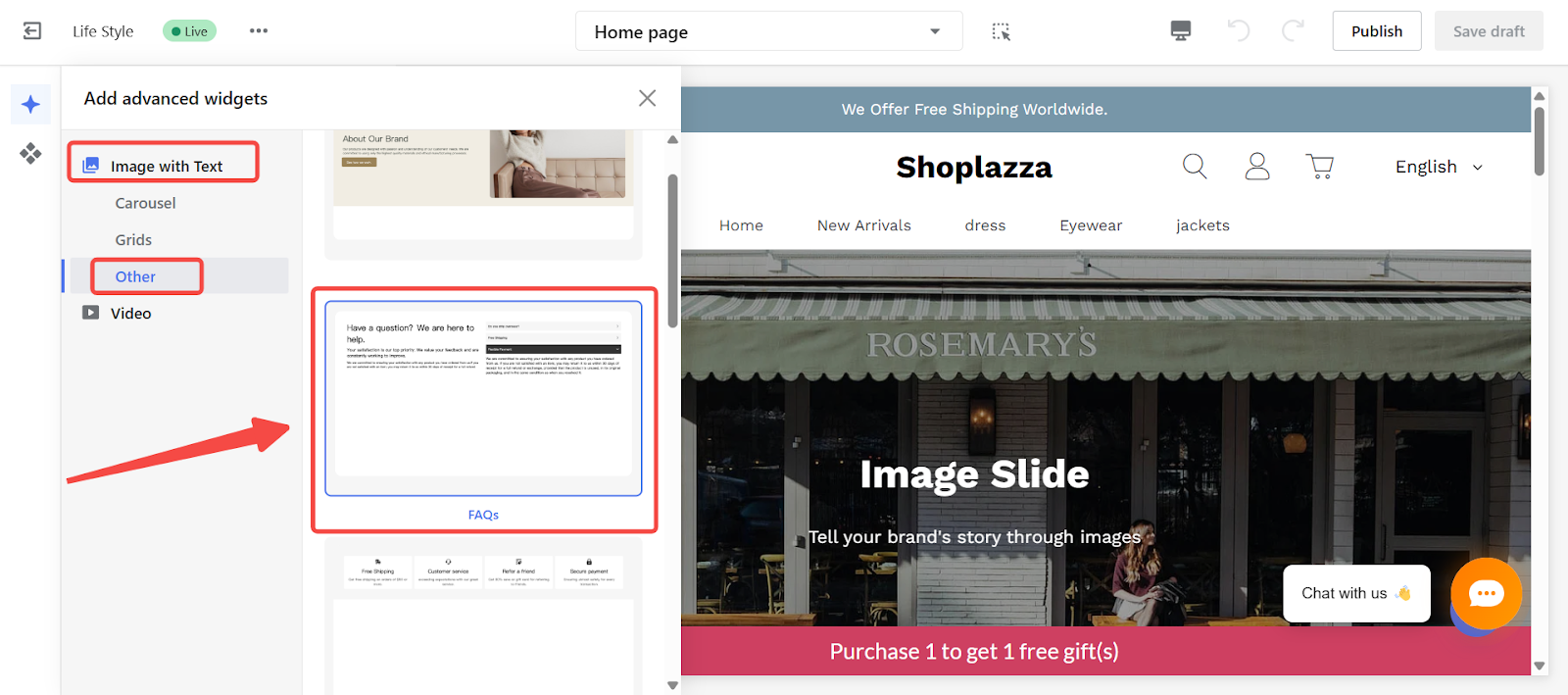Choose the FAQs widget thumbnail
The height and width of the screenshot is (695, 1568).
point(483,398)
